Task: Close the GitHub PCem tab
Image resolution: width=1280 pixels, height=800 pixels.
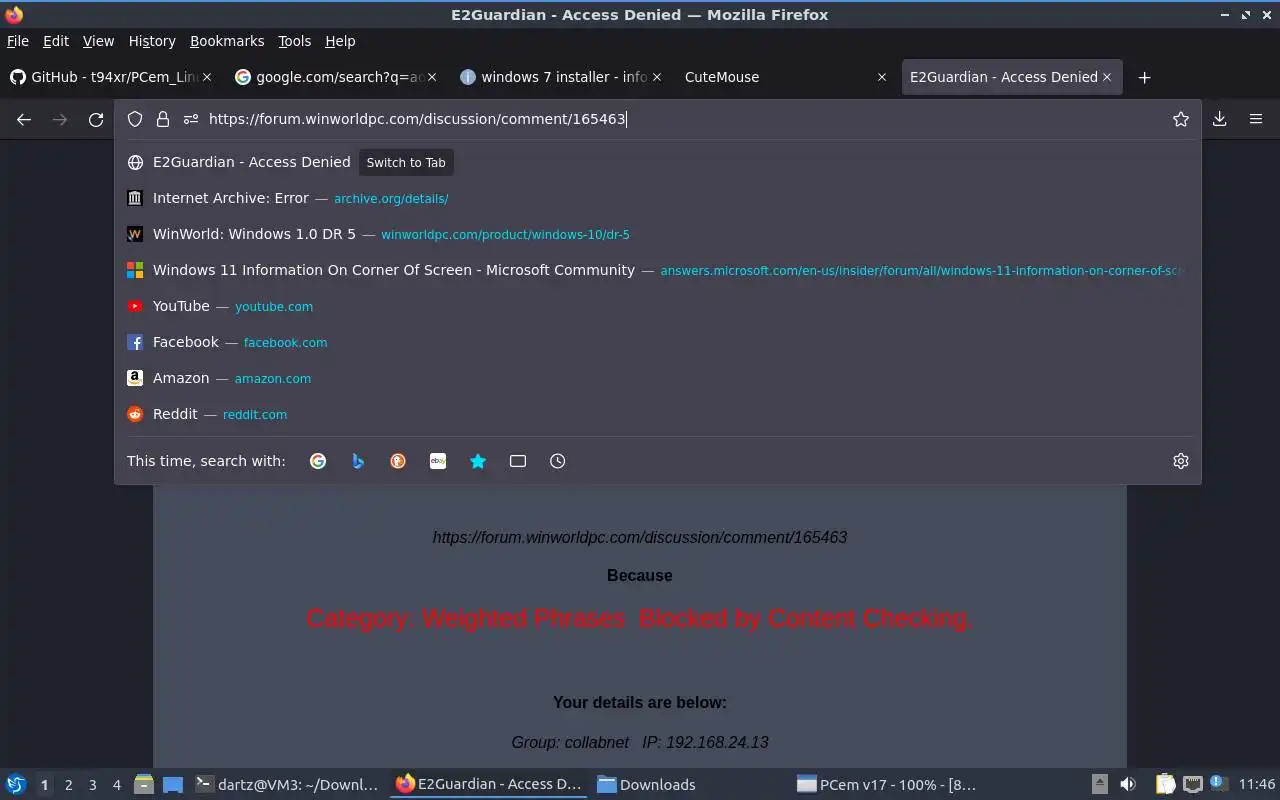Action: tap(207, 77)
